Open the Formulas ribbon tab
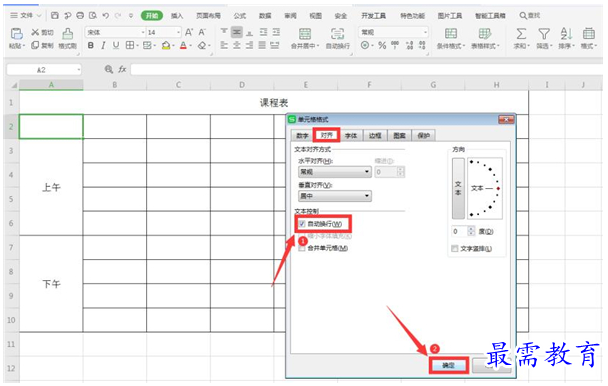This screenshot has width=608, height=386. coord(240,16)
